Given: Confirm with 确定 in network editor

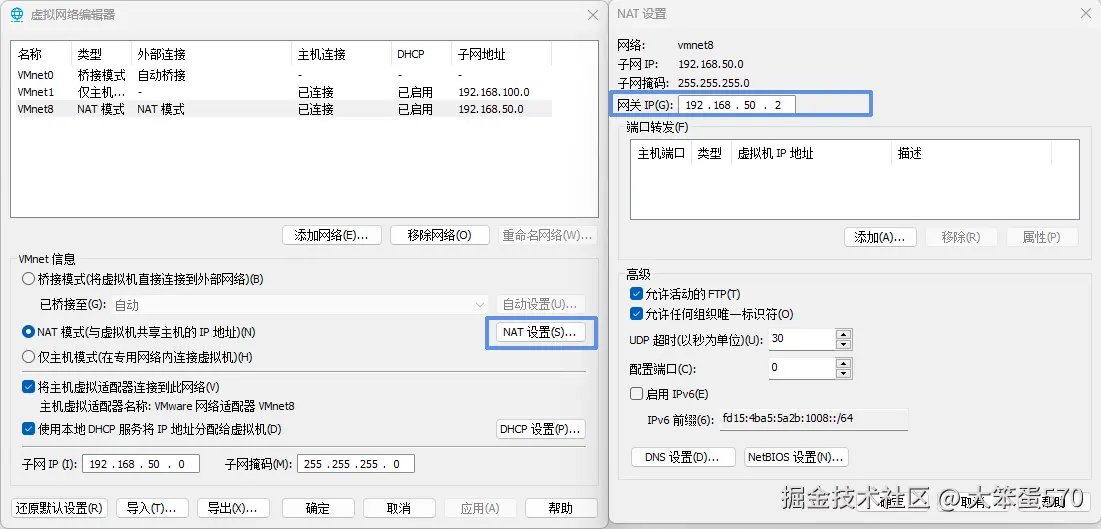Looking at the screenshot, I should pyautogui.click(x=318, y=508).
